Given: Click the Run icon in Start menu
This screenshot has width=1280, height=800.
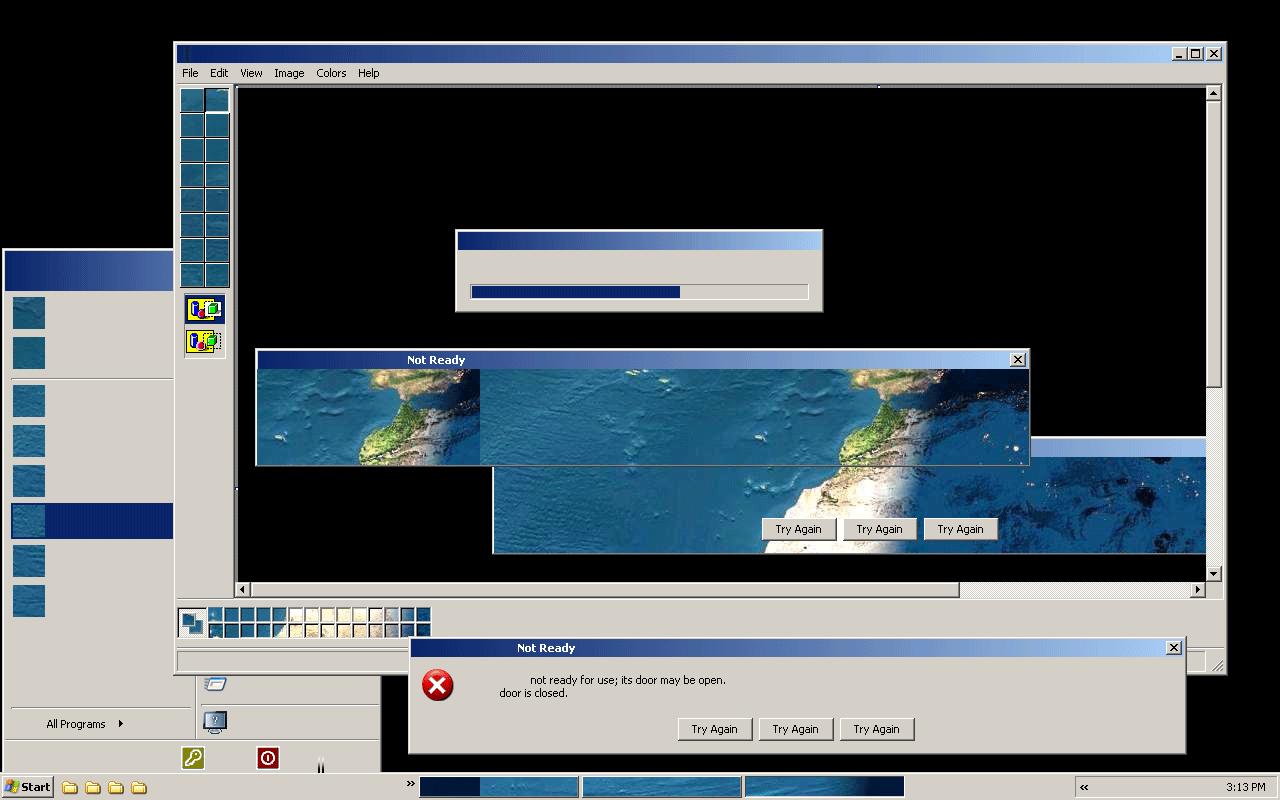Looking at the screenshot, I should (215, 684).
